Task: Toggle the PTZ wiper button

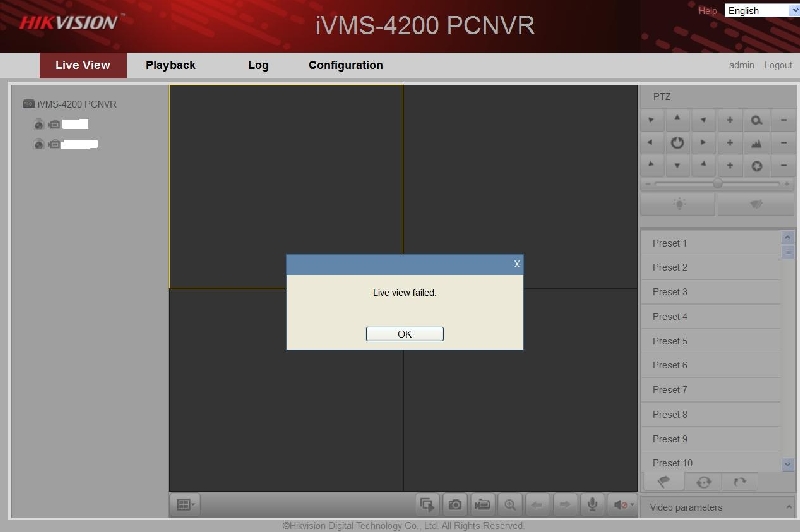Action: click(756, 204)
